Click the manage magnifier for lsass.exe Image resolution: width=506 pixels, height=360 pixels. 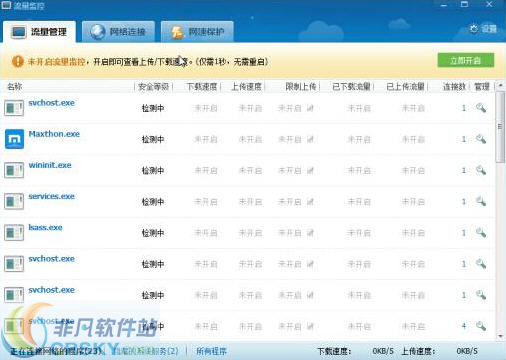coord(481,233)
